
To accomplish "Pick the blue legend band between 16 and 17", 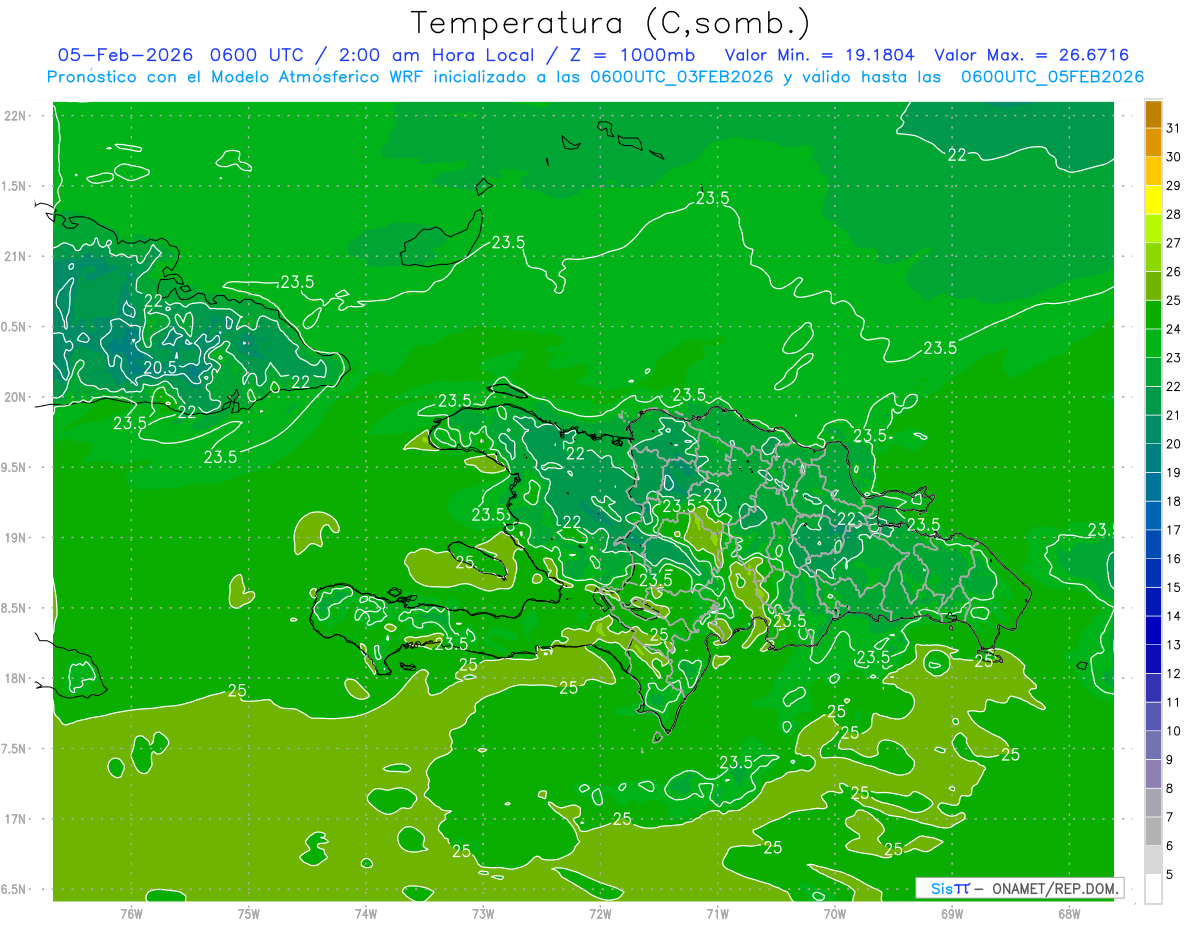I will pyautogui.click(x=1153, y=544).
